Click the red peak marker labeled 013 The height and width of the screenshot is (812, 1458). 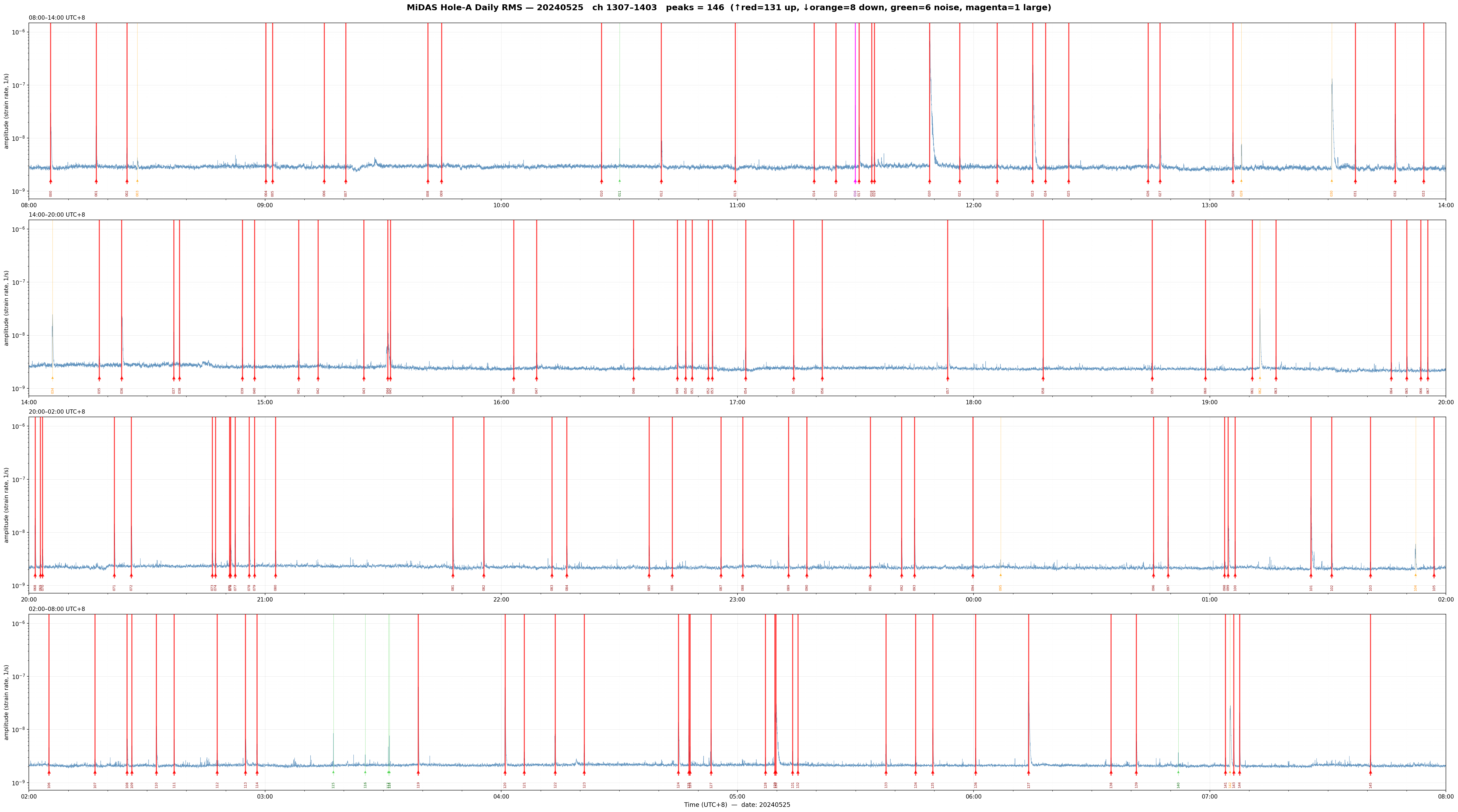pos(735,181)
